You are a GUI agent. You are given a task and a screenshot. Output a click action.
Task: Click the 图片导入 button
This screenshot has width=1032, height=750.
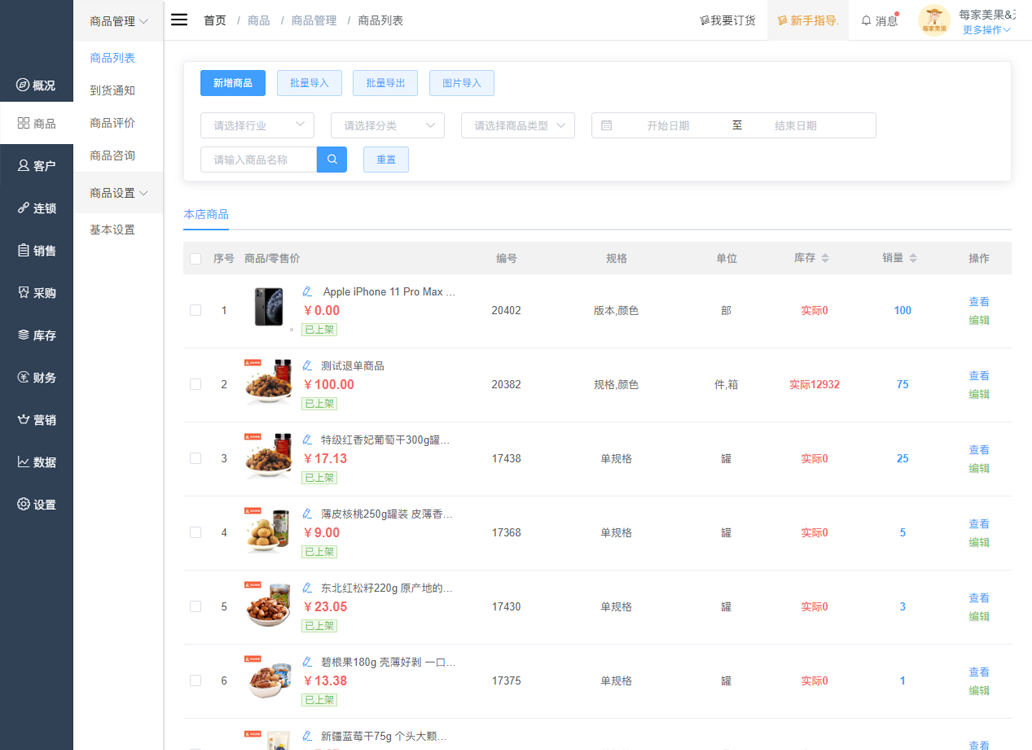click(461, 83)
